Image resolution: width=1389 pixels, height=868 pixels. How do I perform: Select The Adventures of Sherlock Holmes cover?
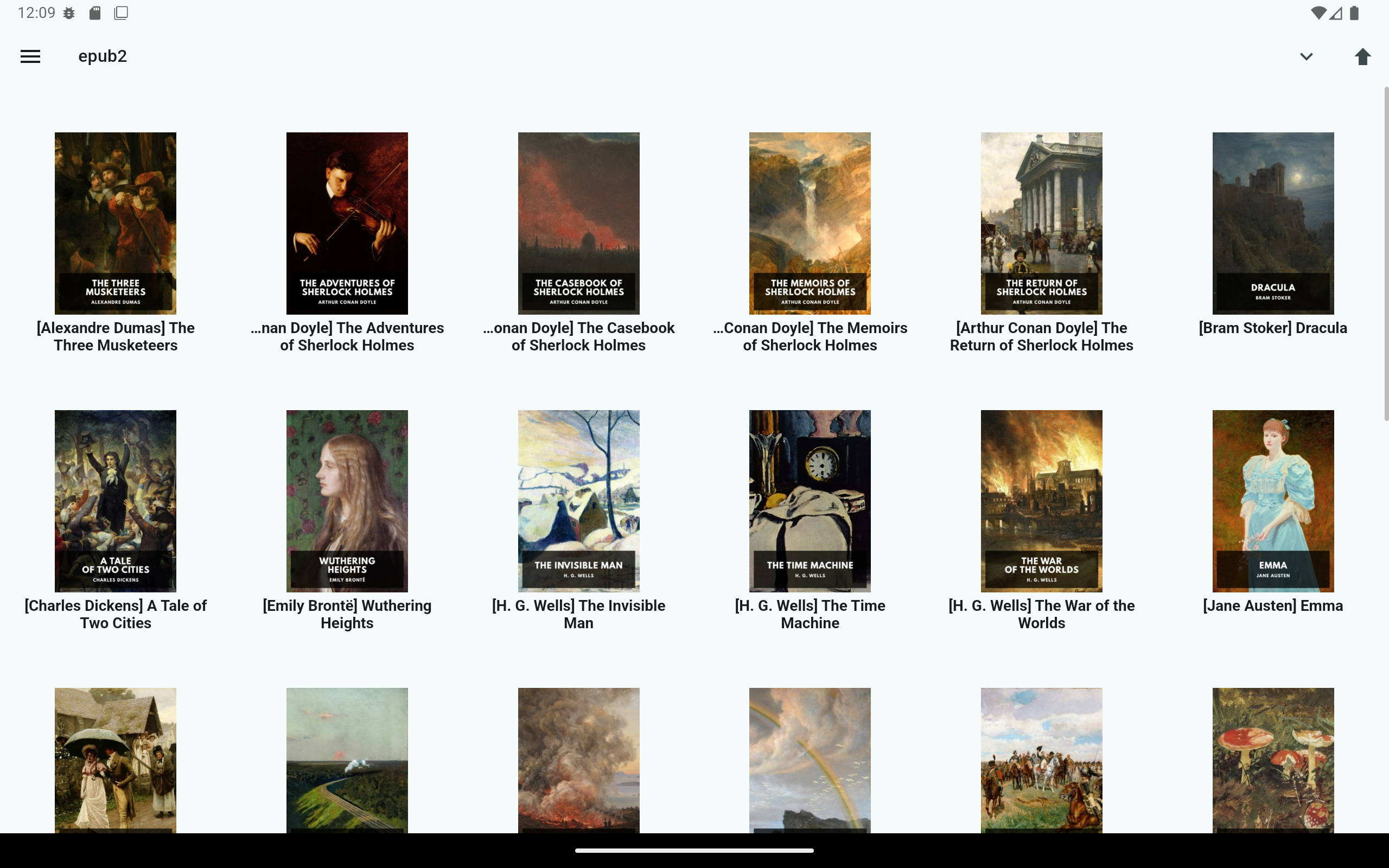[x=347, y=223]
